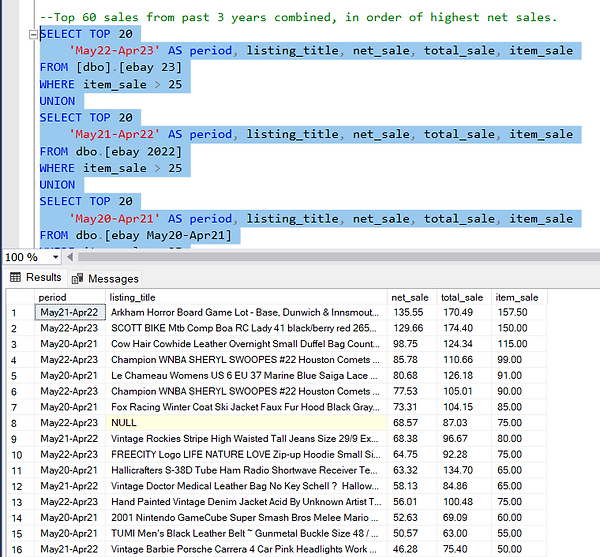The height and width of the screenshot is (557, 600).
Task: Click the Arkham Horror Board Game Lot cell
Action: pos(246,313)
